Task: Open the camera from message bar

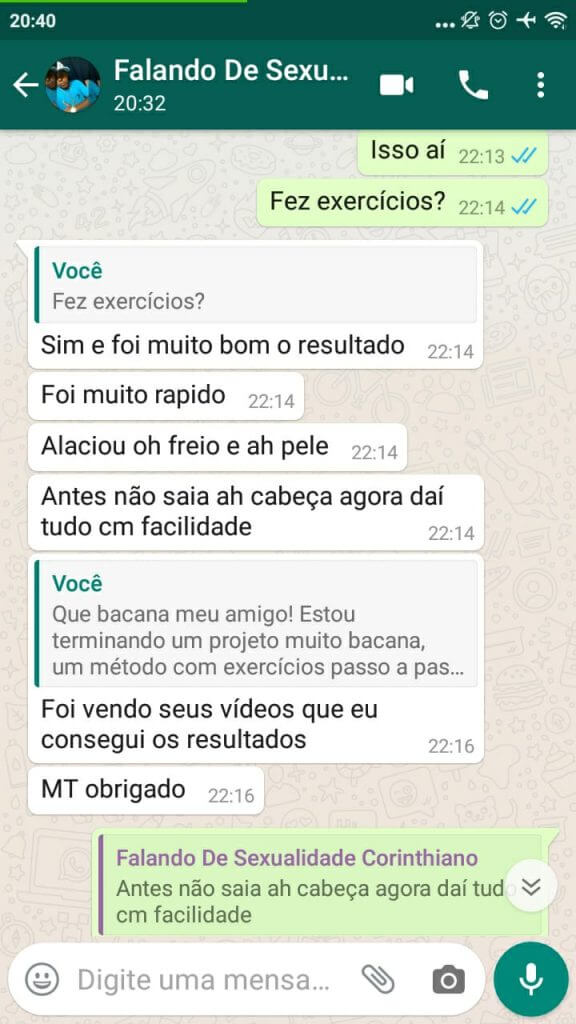Action: 449,980
